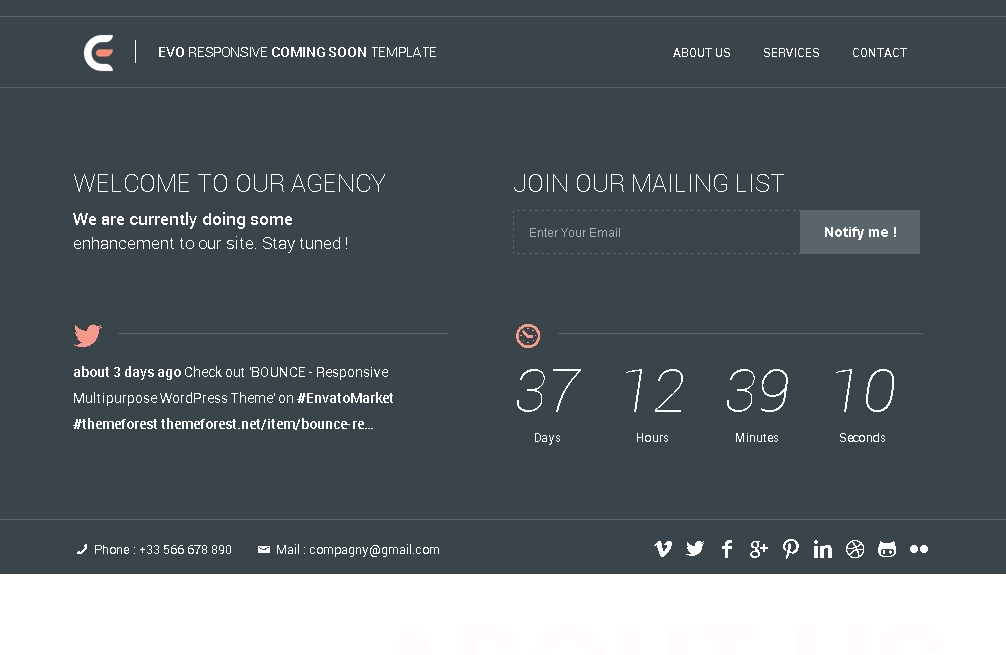Viewport: 1006px width, 655px height.
Task: Open the LinkedIn social icon
Action: tap(823, 549)
